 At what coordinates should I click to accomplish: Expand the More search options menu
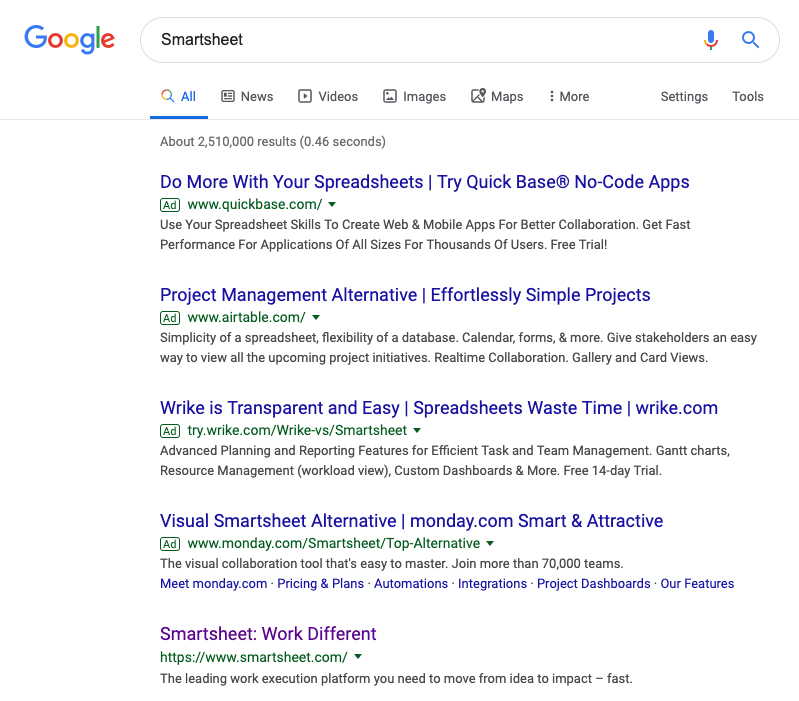pyautogui.click(x=568, y=97)
